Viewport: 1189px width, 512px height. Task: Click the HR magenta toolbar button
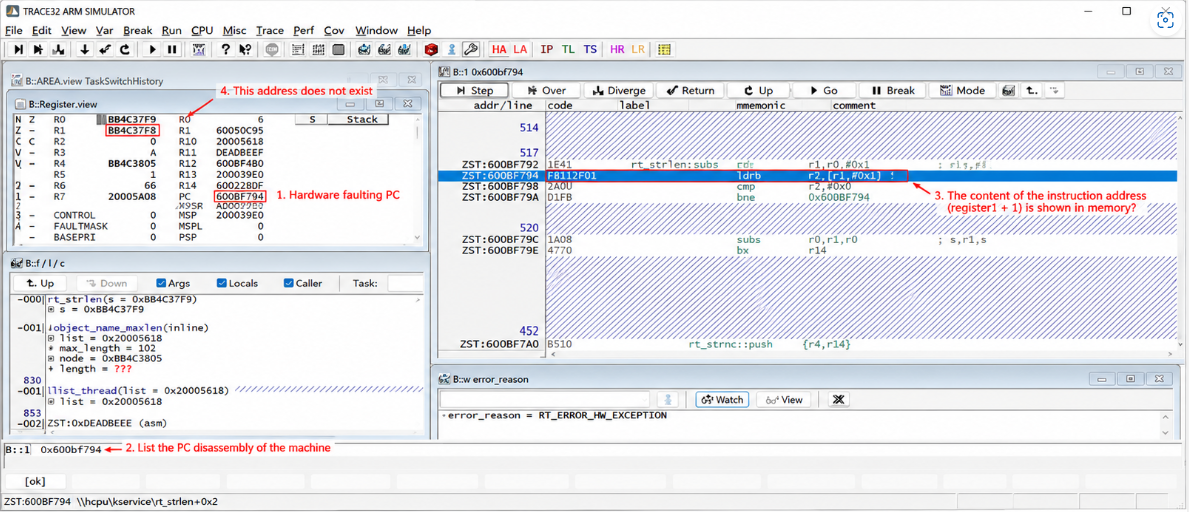(617, 49)
